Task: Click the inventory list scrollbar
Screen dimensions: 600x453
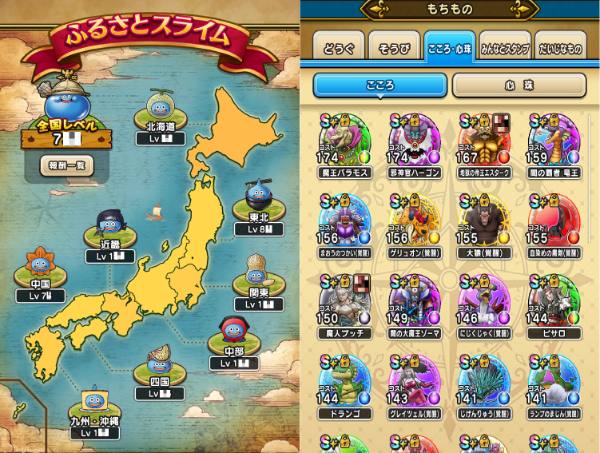Action: 590,178
